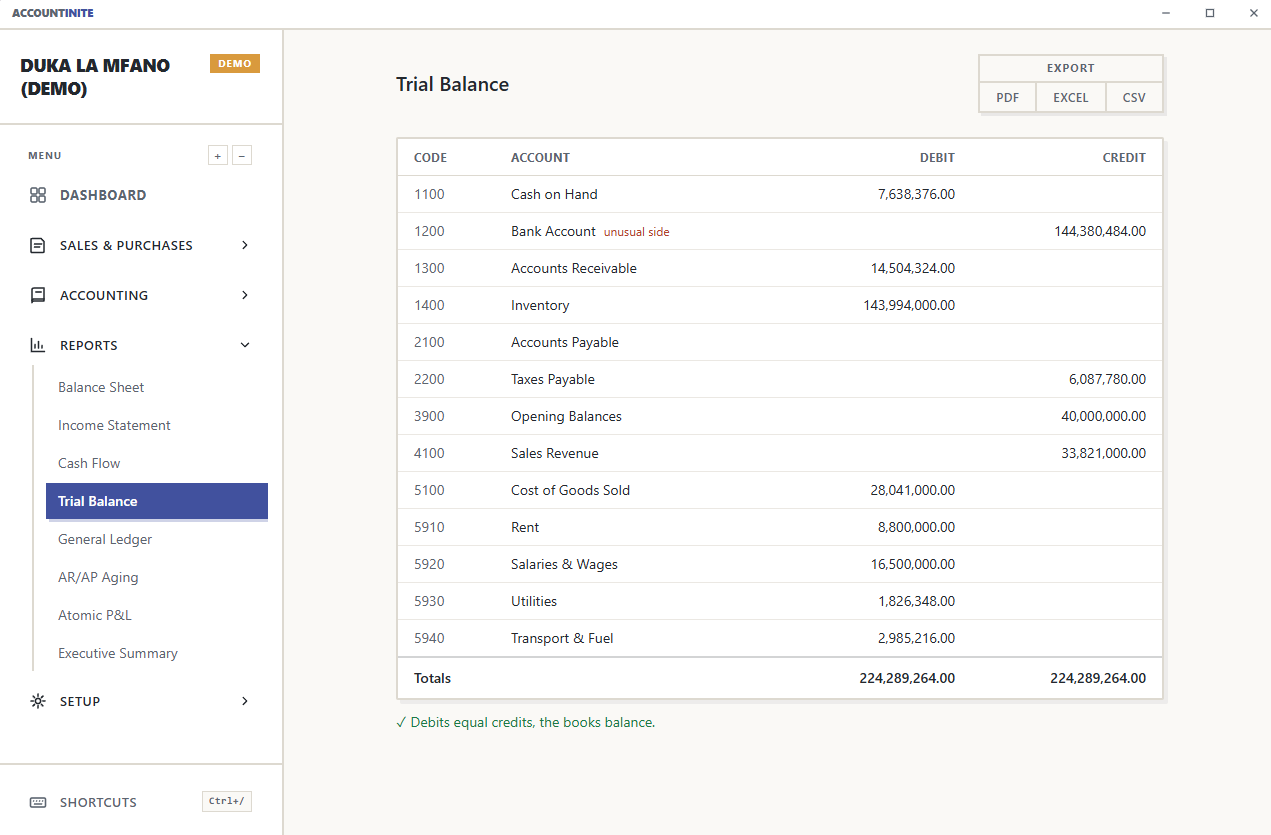Click the account code 5940
Screen dimensions: 1271x835
point(429,638)
